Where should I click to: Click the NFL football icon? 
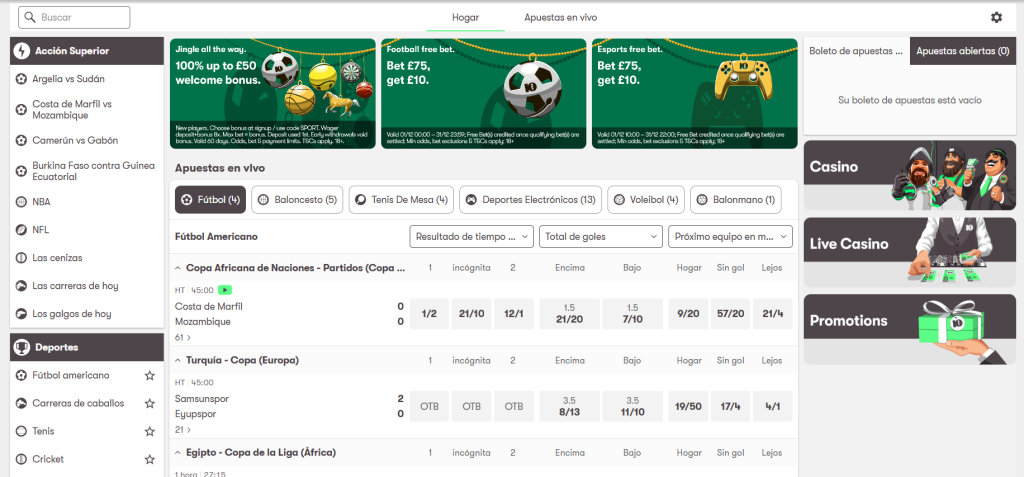22,230
